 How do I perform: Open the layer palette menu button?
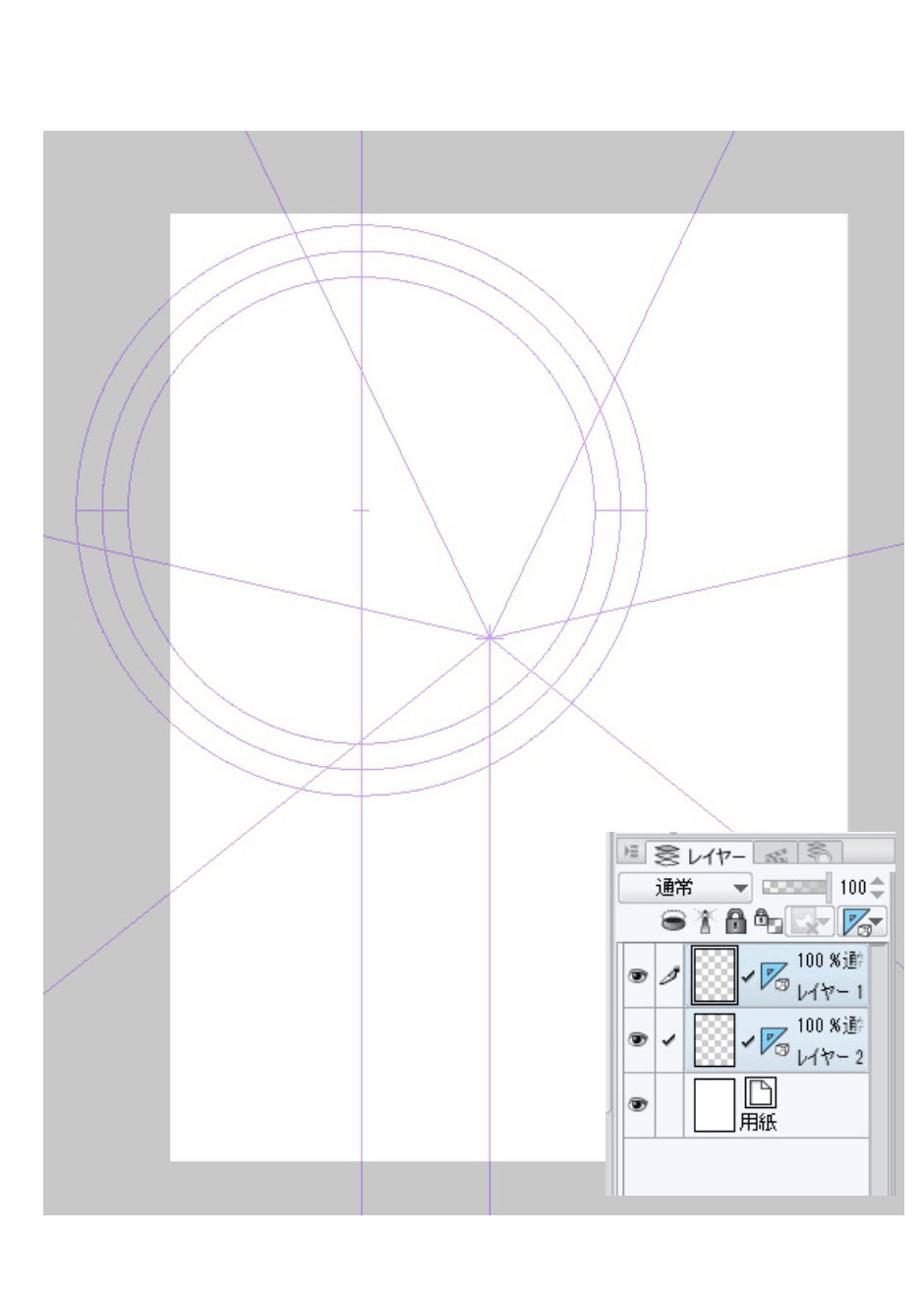[x=631, y=852]
